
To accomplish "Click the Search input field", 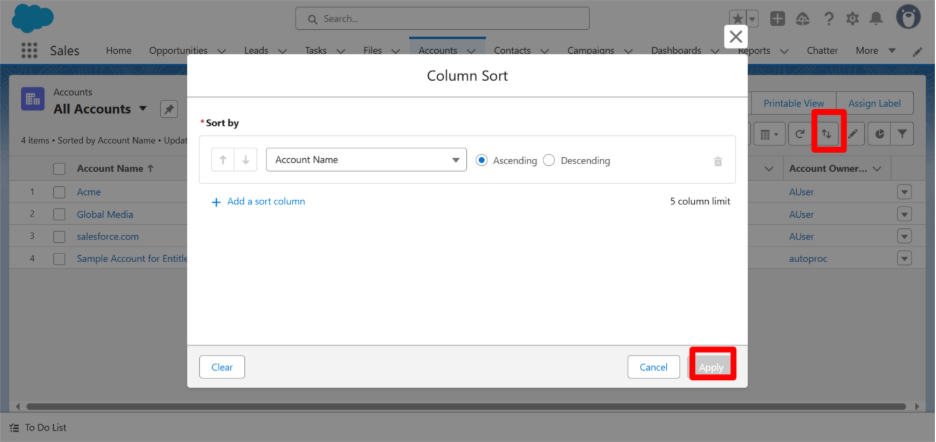I will [x=442, y=19].
